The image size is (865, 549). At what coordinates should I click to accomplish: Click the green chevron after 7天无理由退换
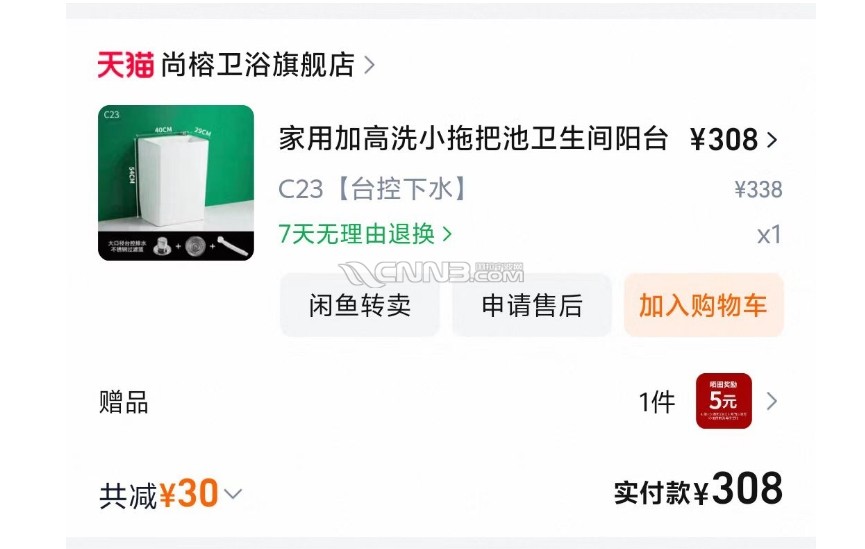point(447,234)
